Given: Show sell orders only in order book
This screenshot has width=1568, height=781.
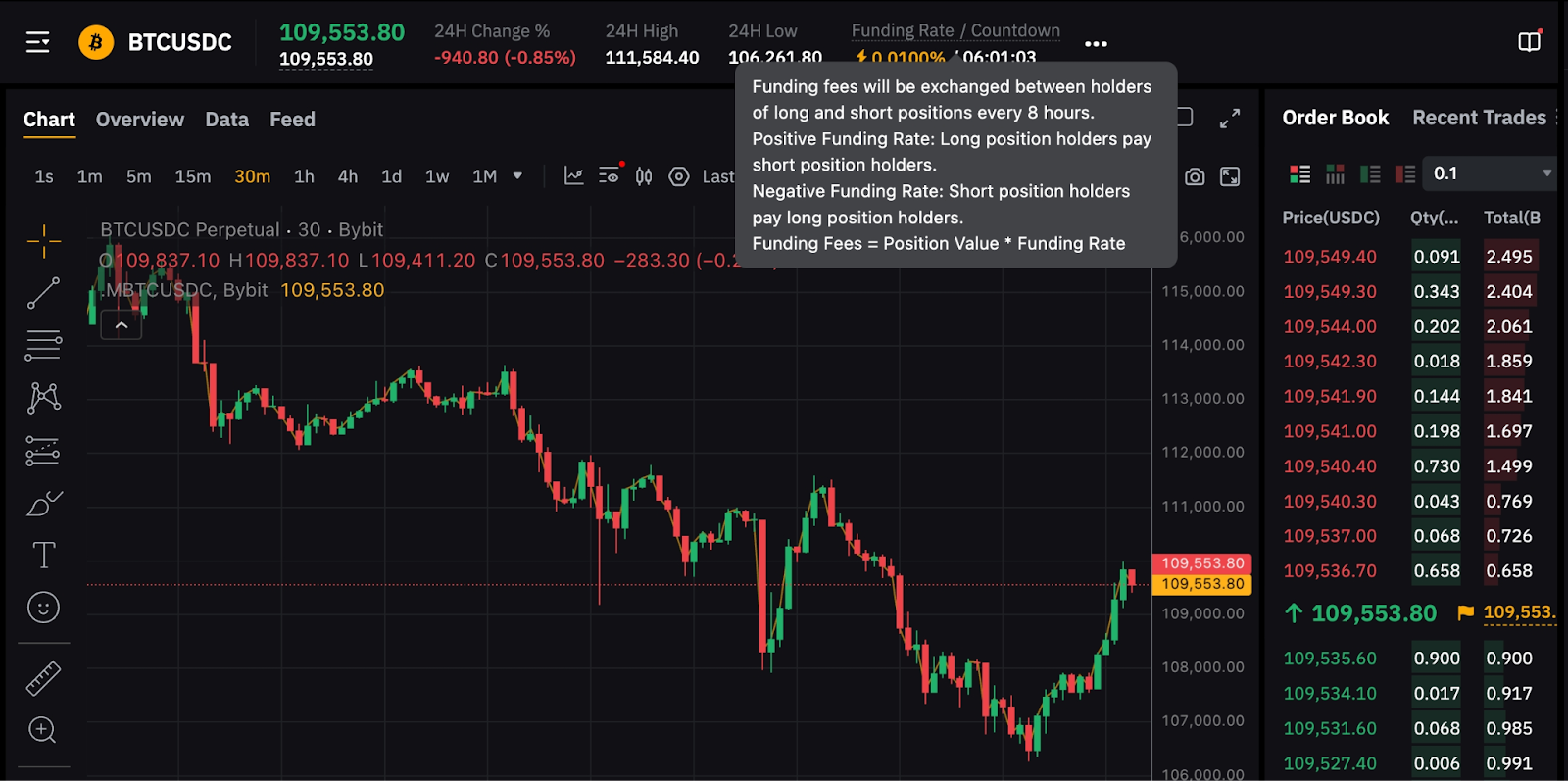Looking at the screenshot, I should point(1405,174).
